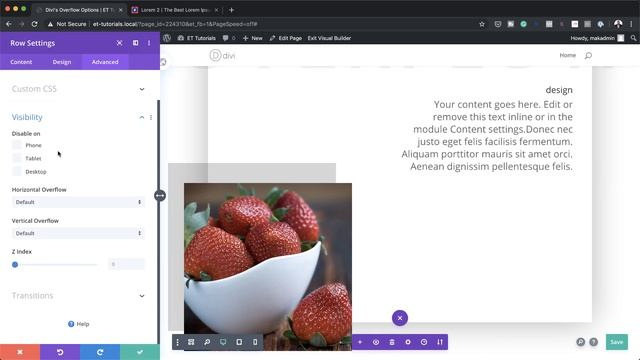Open Vertical Overflow dropdown

[x=78, y=233]
